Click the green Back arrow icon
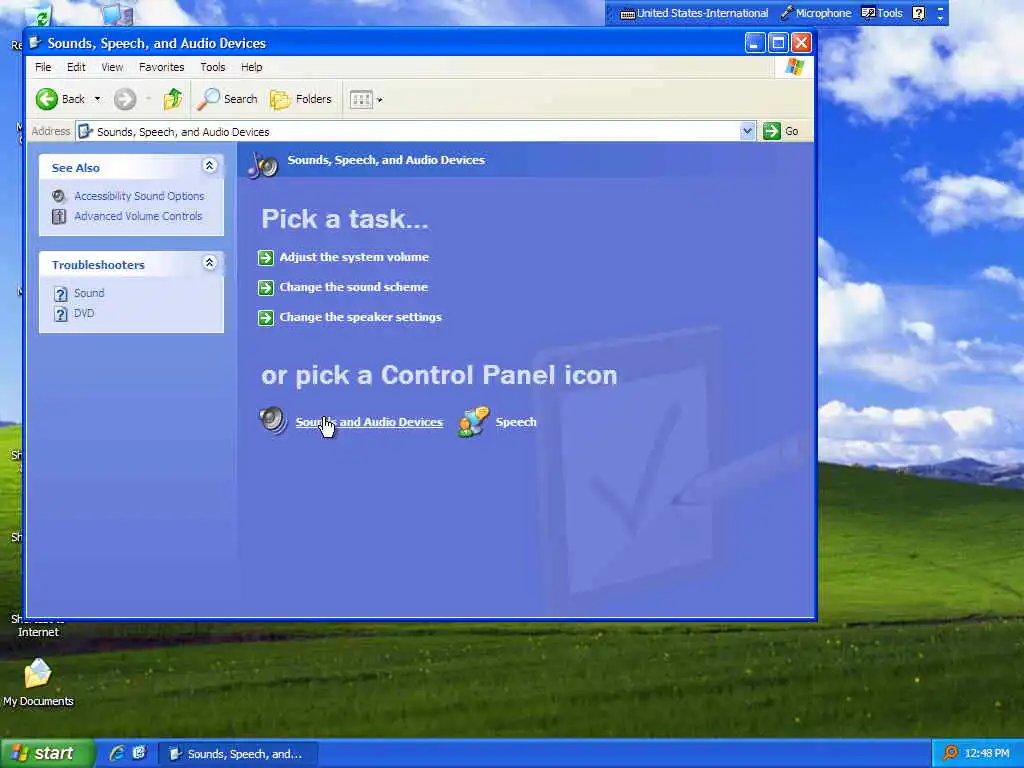Screen dimensions: 1024x768 [46, 99]
